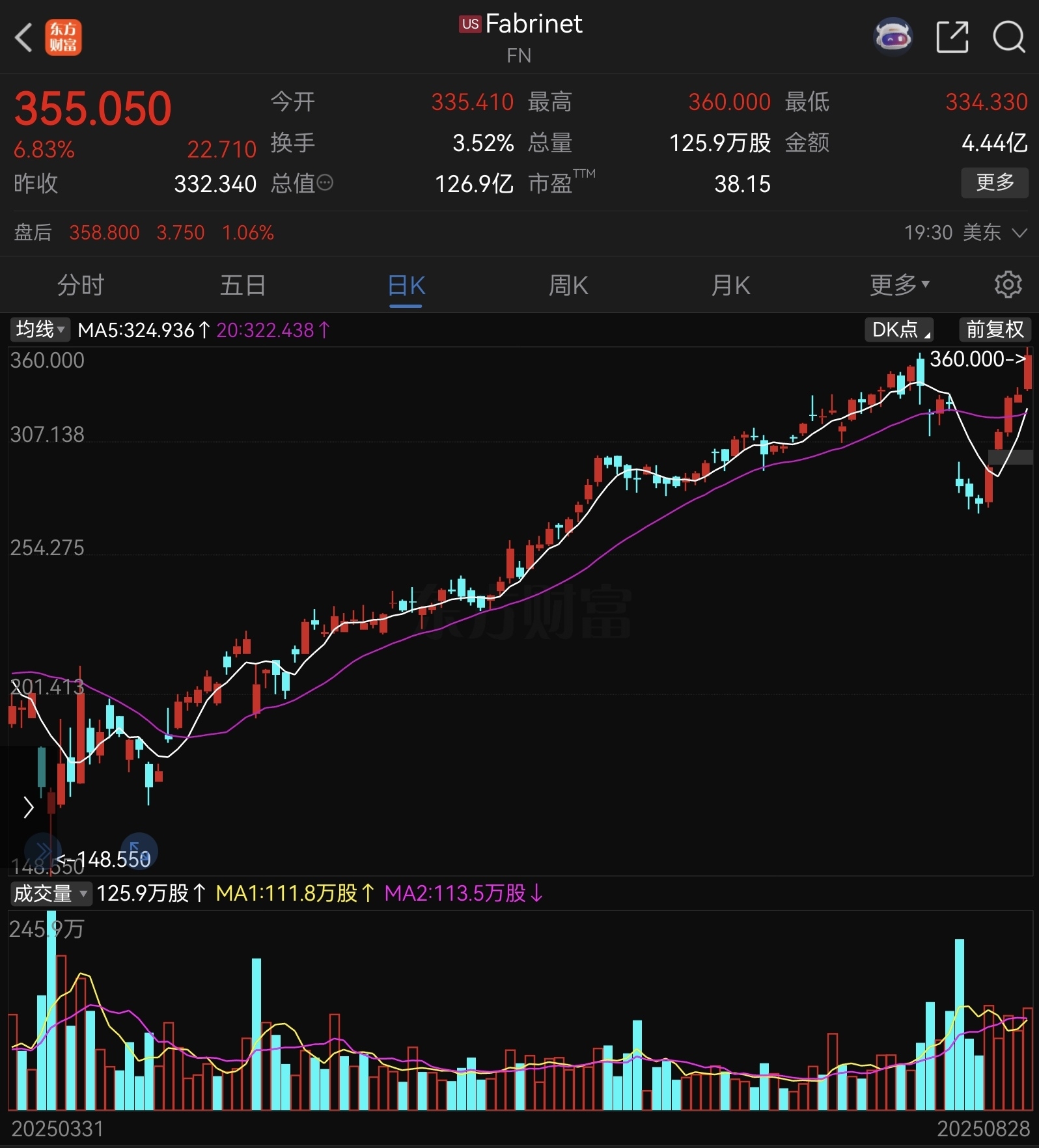Tap the double-arrow fast-scroll icon

[x=42, y=851]
